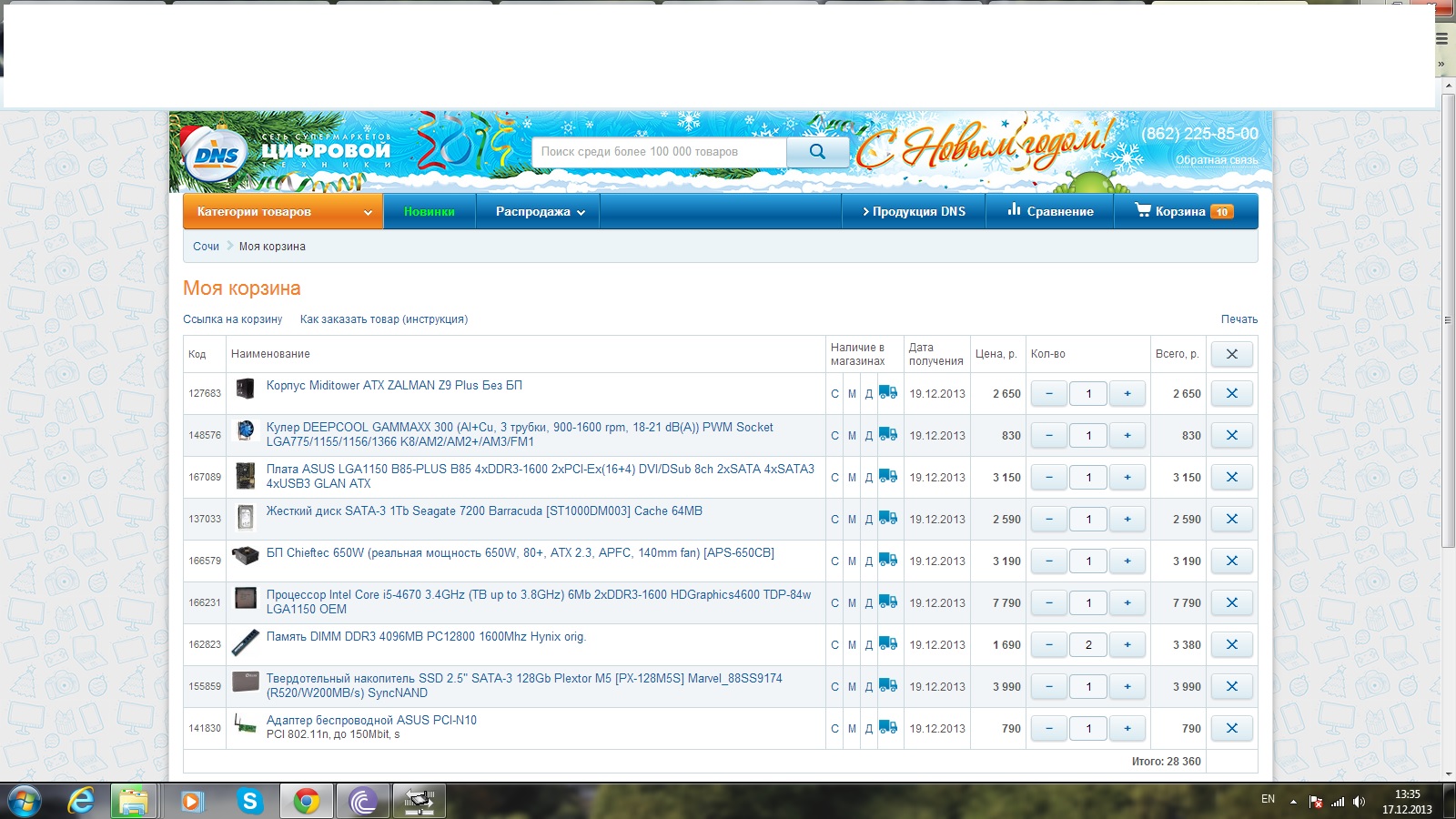Viewport: 1456px width, 819px height.
Task: Delete ASUS B85-PLUS motherboard row
Action: [1231, 477]
